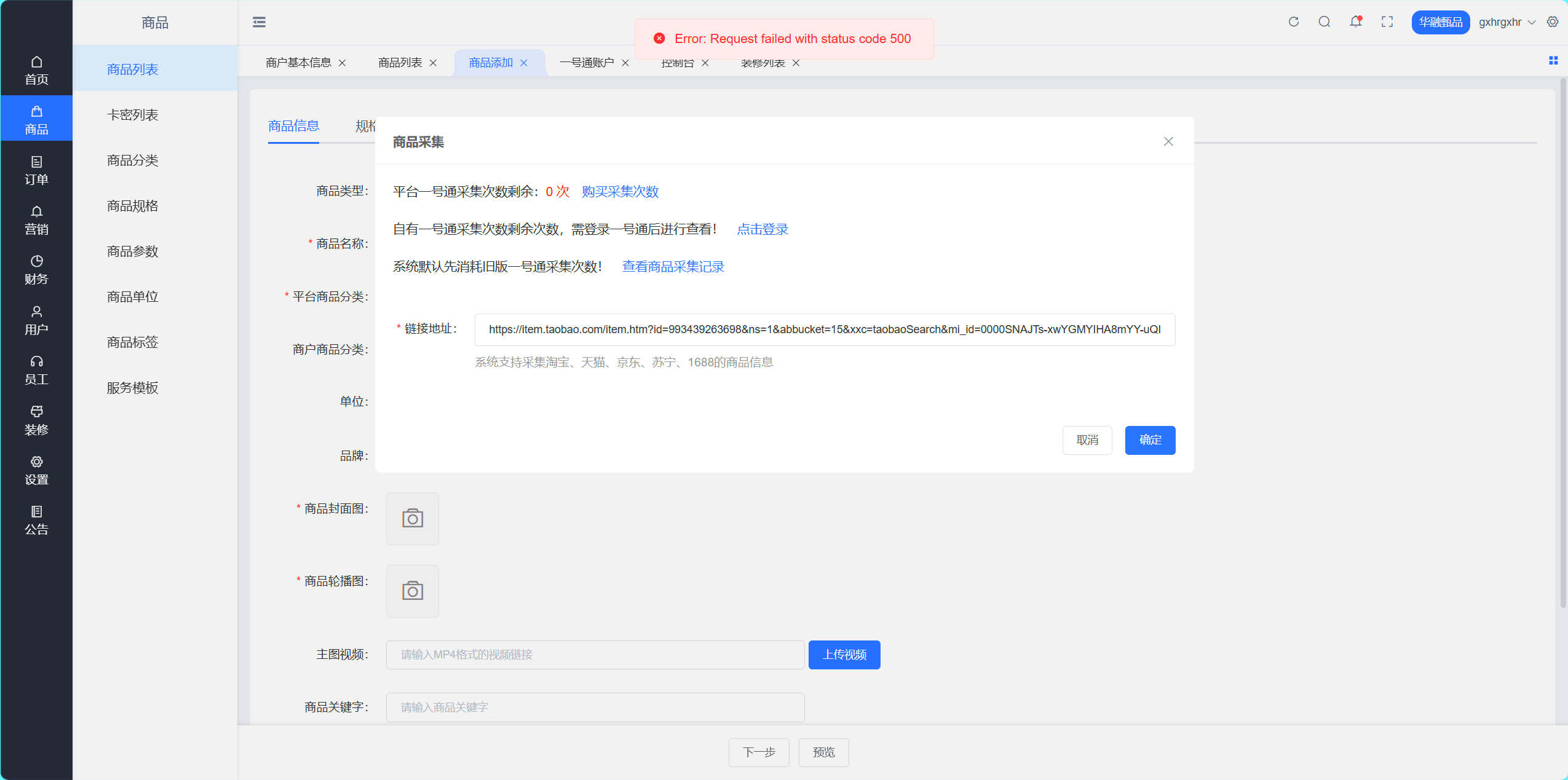The image size is (1568, 780).
Task: Click the 购买采集次数 link
Action: pos(620,192)
